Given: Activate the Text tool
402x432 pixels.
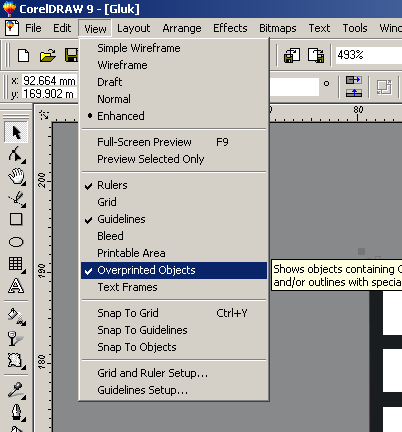Looking at the screenshot, I should 16,286.
